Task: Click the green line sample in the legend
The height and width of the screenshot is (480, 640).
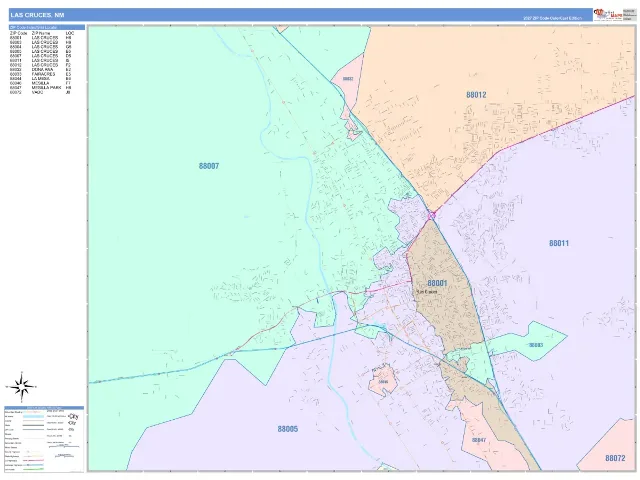Action: click(33, 469)
